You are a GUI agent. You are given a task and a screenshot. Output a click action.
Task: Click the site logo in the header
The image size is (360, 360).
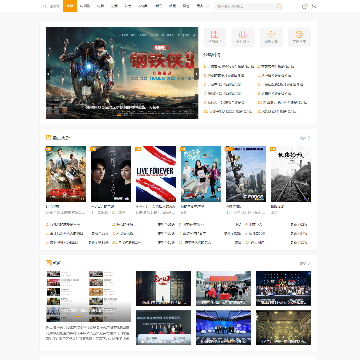pos(50,6)
